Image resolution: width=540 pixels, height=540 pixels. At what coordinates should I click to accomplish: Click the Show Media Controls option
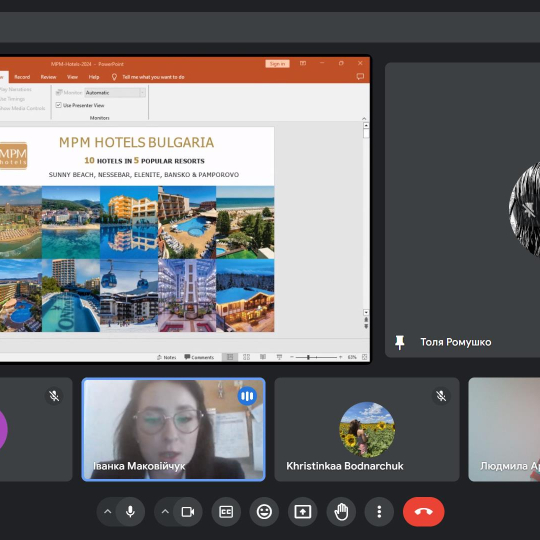point(22,108)
